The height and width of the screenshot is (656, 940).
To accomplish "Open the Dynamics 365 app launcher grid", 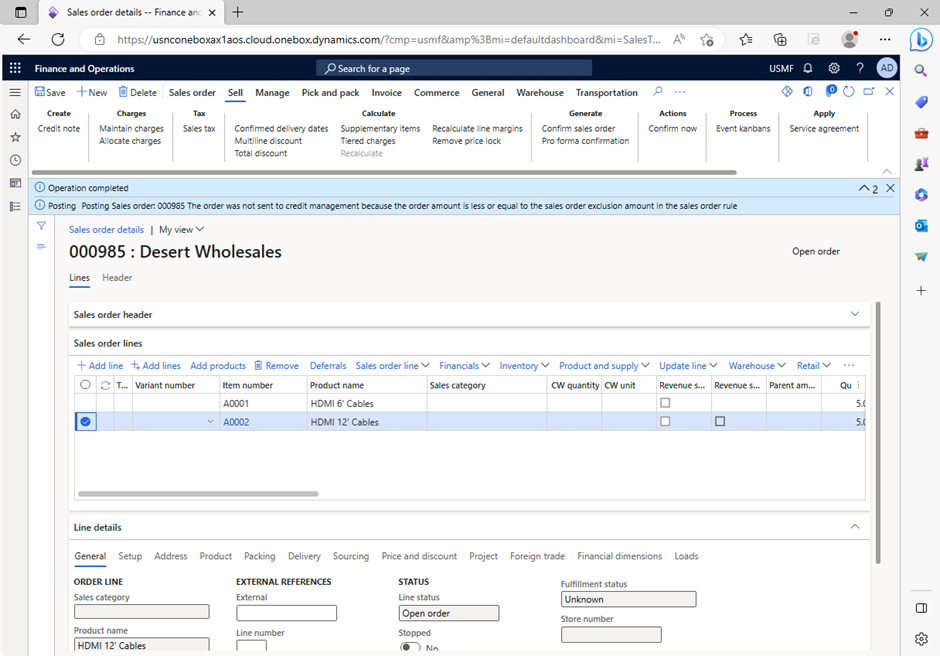I will pyautogui.click(x=14, y=68).
